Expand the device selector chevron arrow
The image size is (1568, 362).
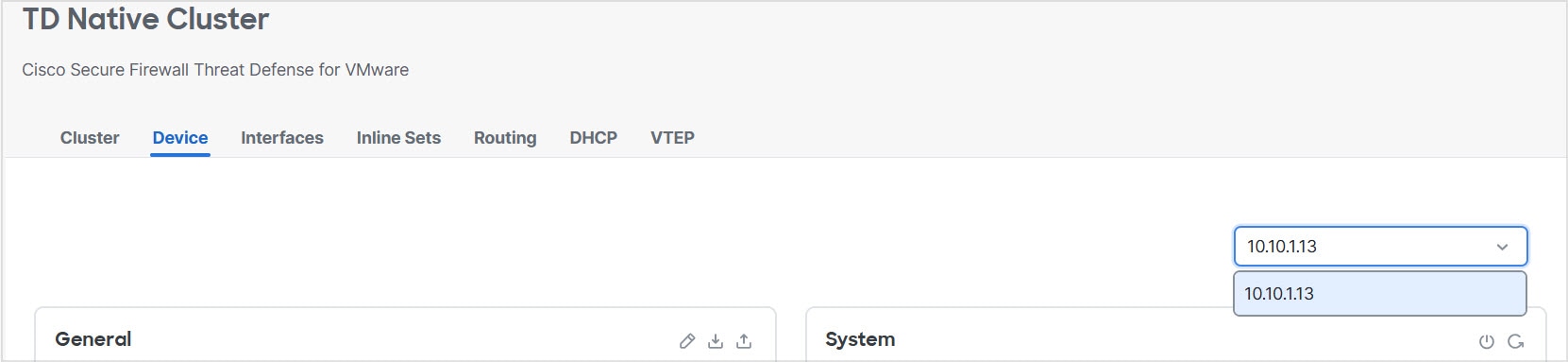tap(1502, 247)
